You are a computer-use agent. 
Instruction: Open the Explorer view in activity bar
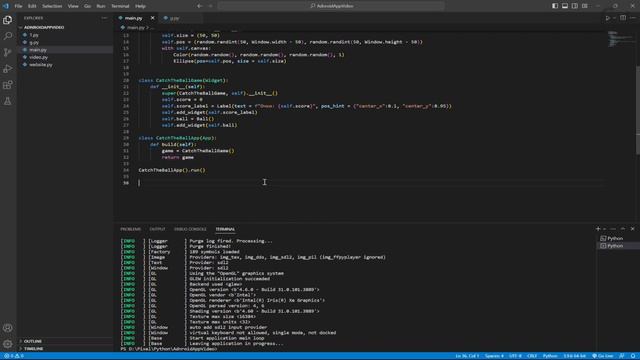click(7, 20)
